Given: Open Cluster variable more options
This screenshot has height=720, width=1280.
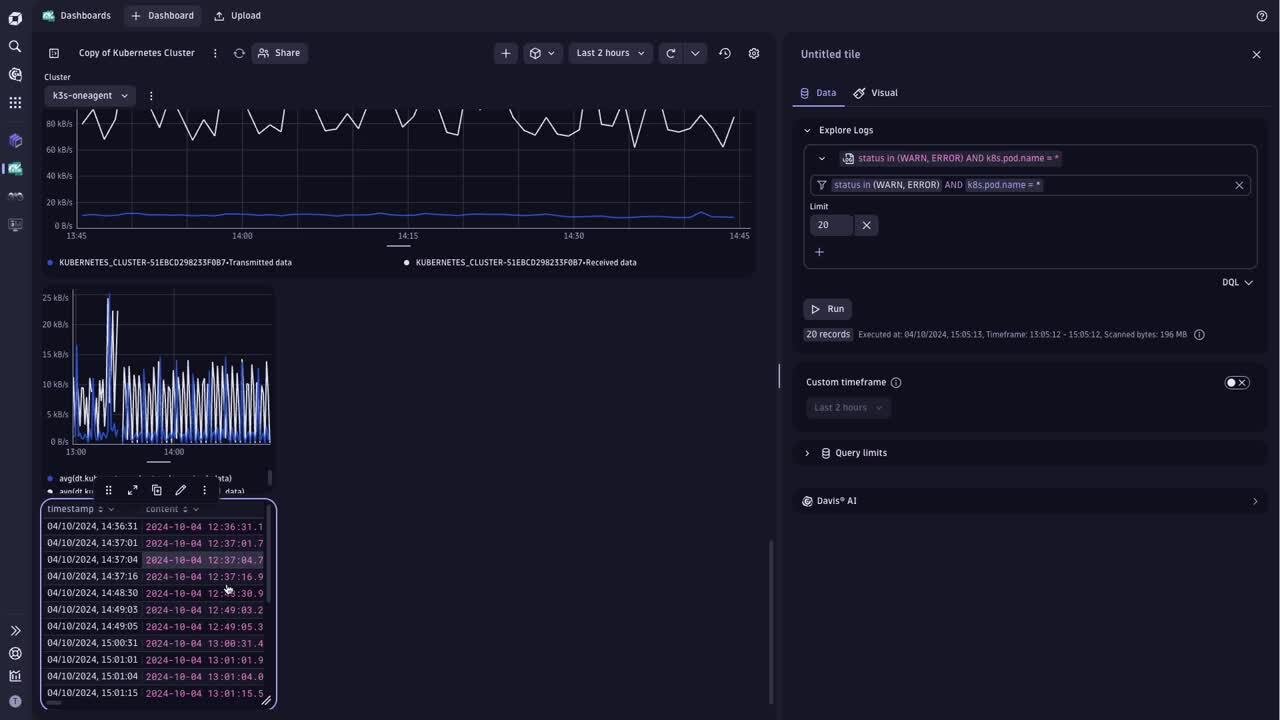Looking at the screenshot, I should 151,96.
